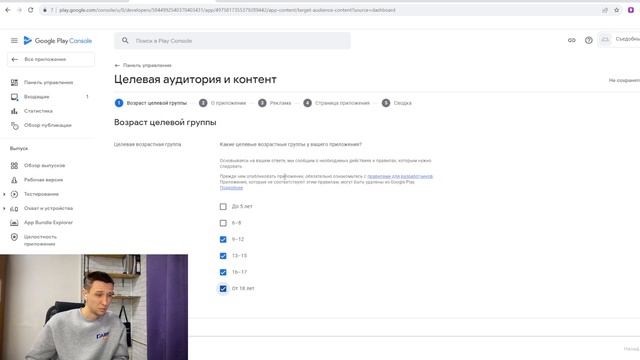Click the Обзор публикации icon
Image resolution: width=640 pixels, height=360 pixels.
click(14, 125)
